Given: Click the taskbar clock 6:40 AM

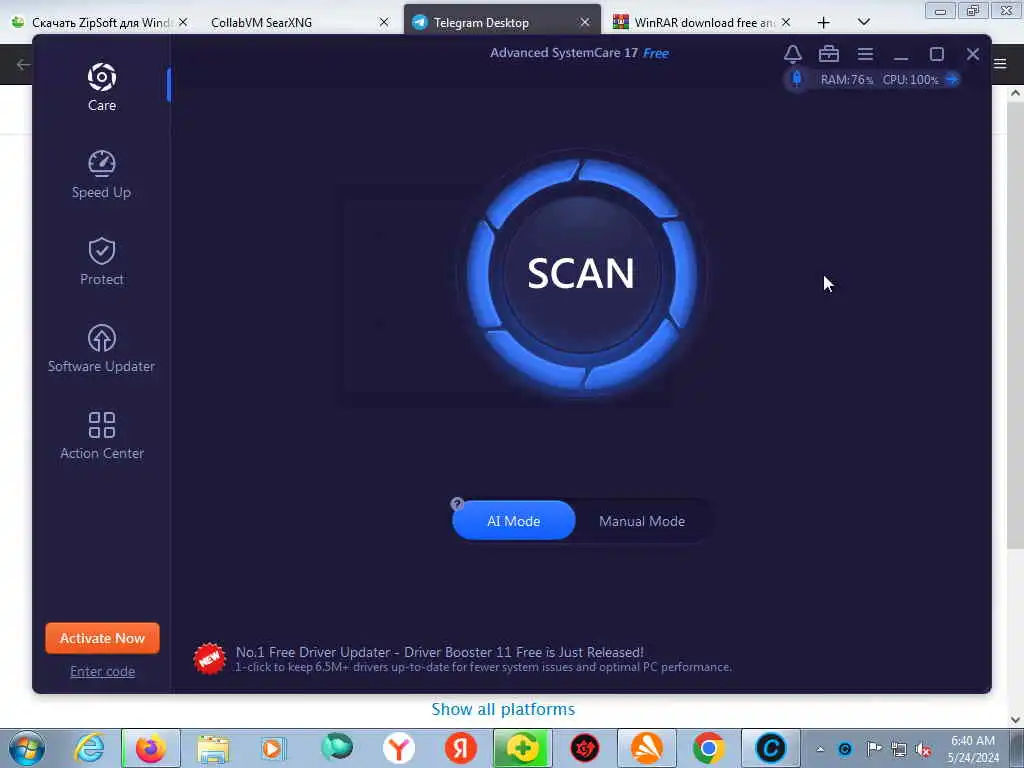Looking at the screenshot, I should coord(973,749).
